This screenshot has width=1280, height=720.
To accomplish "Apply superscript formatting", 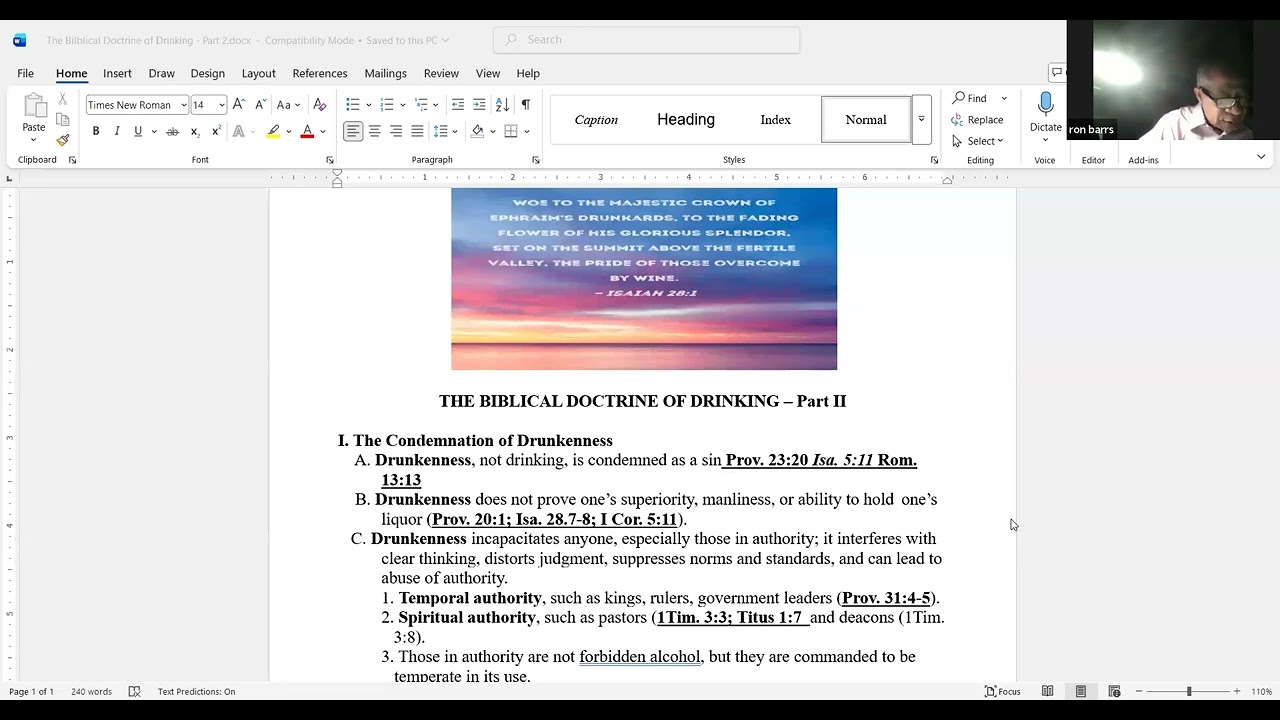I will tap(216, 132).
